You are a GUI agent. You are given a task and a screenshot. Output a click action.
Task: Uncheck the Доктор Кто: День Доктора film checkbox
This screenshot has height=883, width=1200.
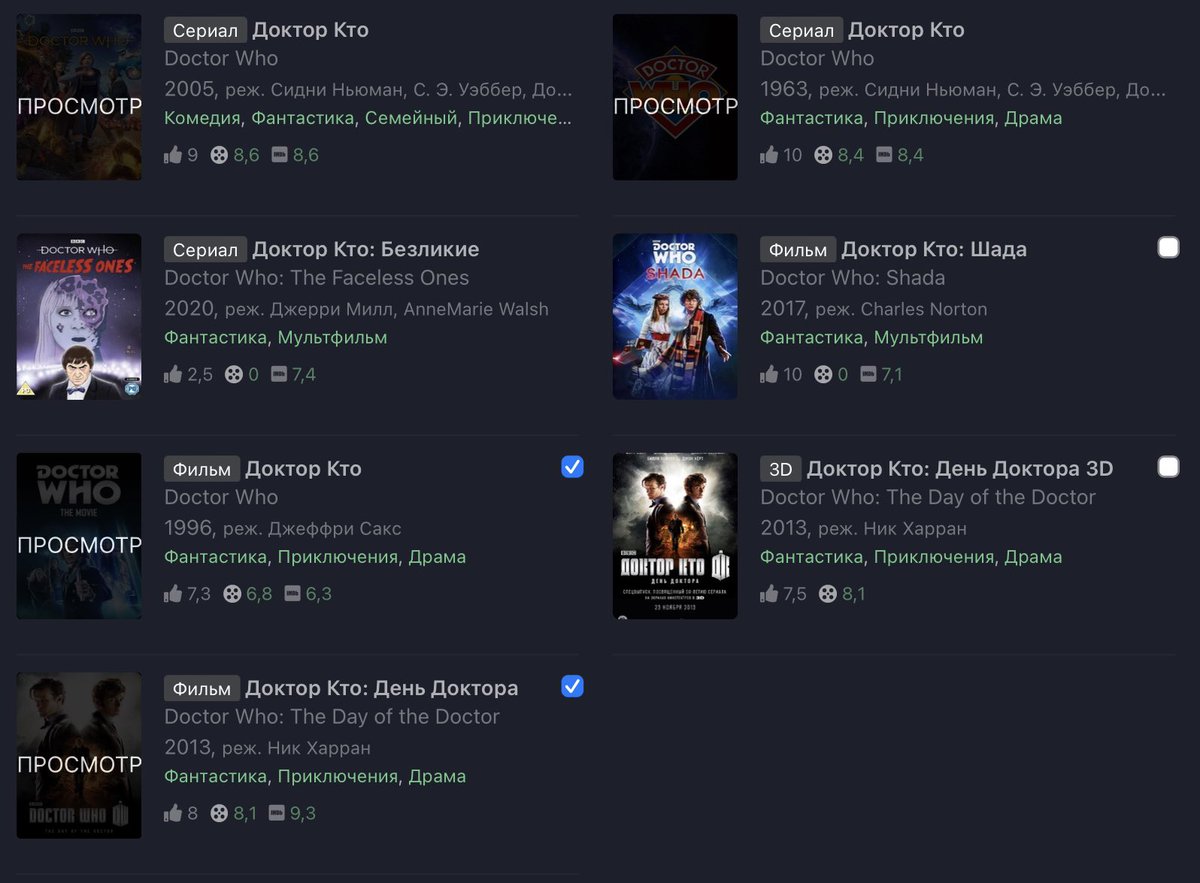point(572,686)
